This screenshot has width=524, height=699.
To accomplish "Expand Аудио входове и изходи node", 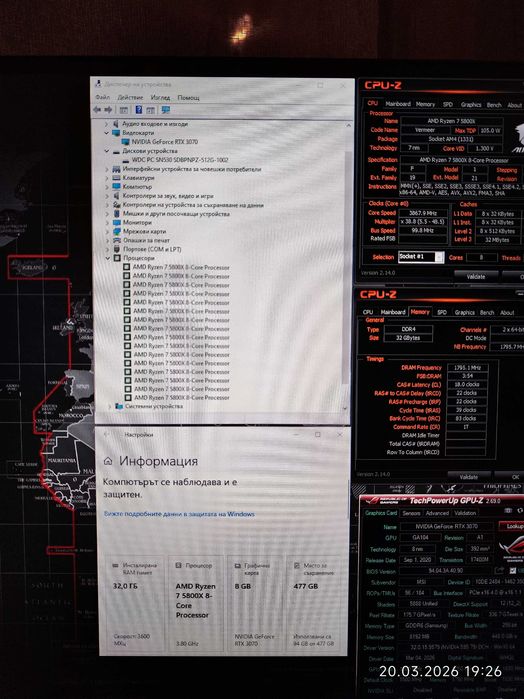I will 106,124.
